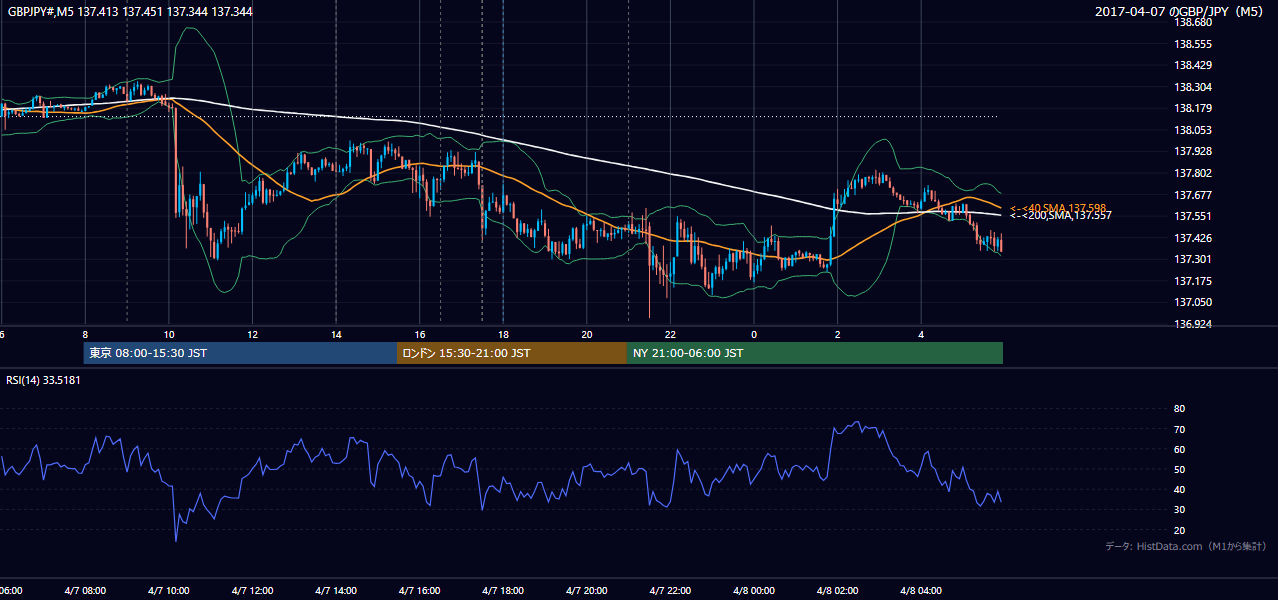Click RSI scale level 40
Viewport: 1278px width, 600px height.
1179,489
